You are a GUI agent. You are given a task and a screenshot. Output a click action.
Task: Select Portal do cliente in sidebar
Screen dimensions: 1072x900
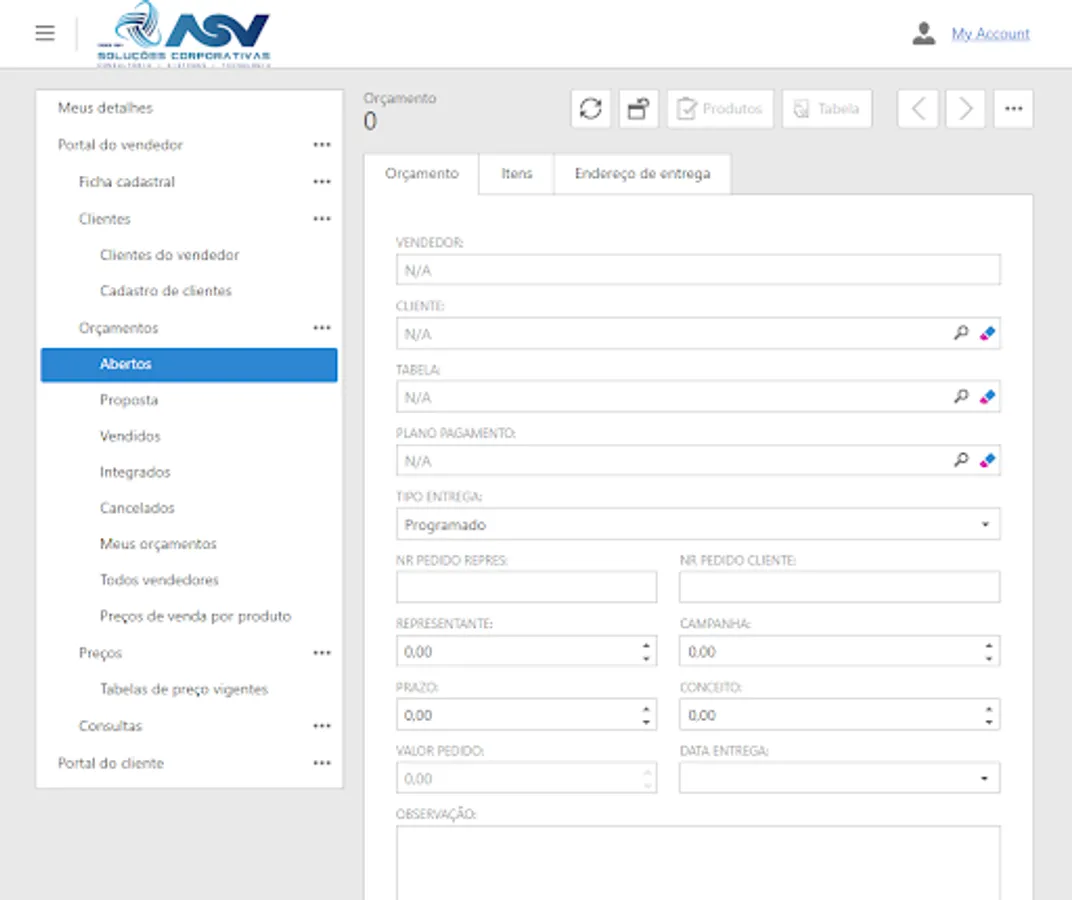point(111,763)
